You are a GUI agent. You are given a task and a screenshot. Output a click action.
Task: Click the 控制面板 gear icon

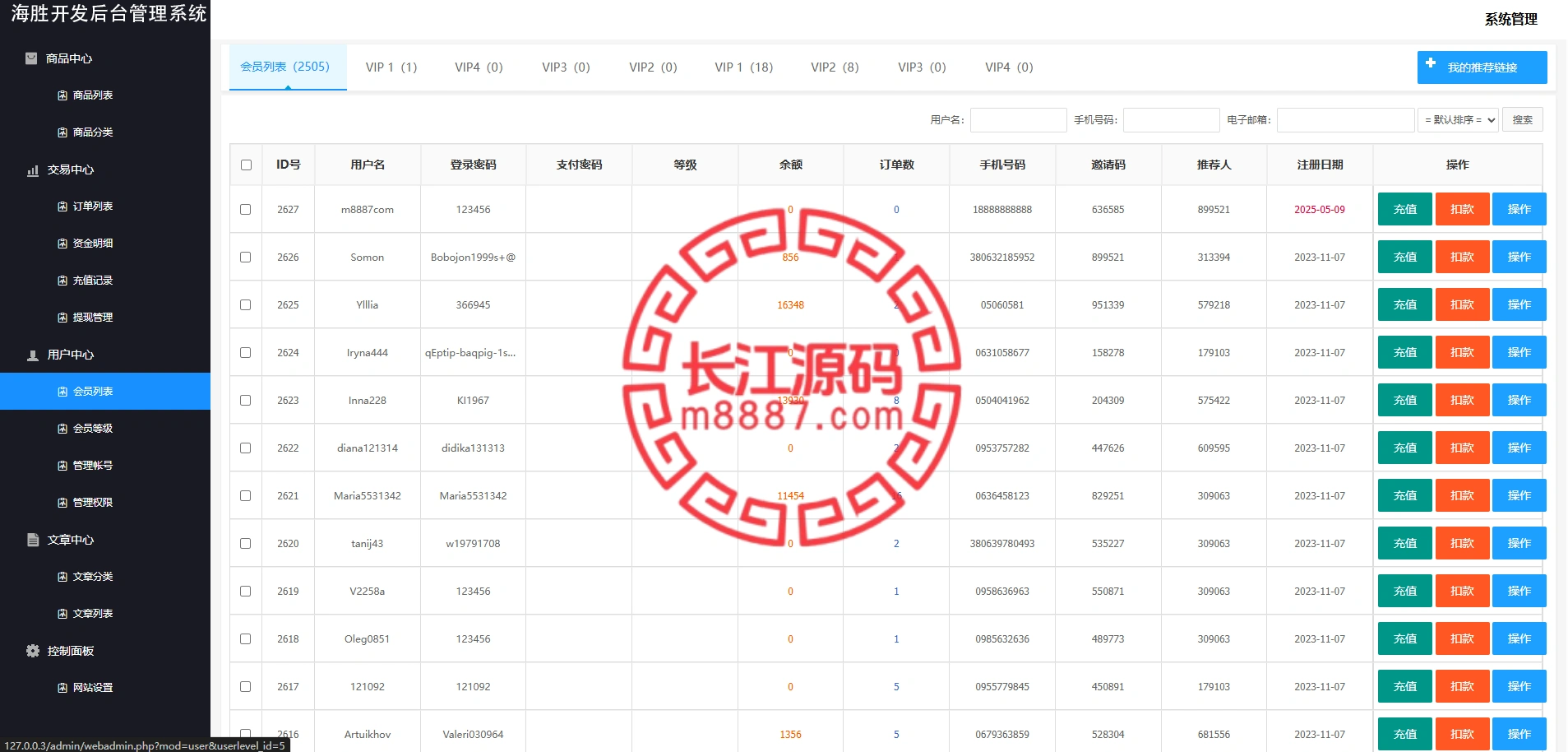click(x=33, y=651)
